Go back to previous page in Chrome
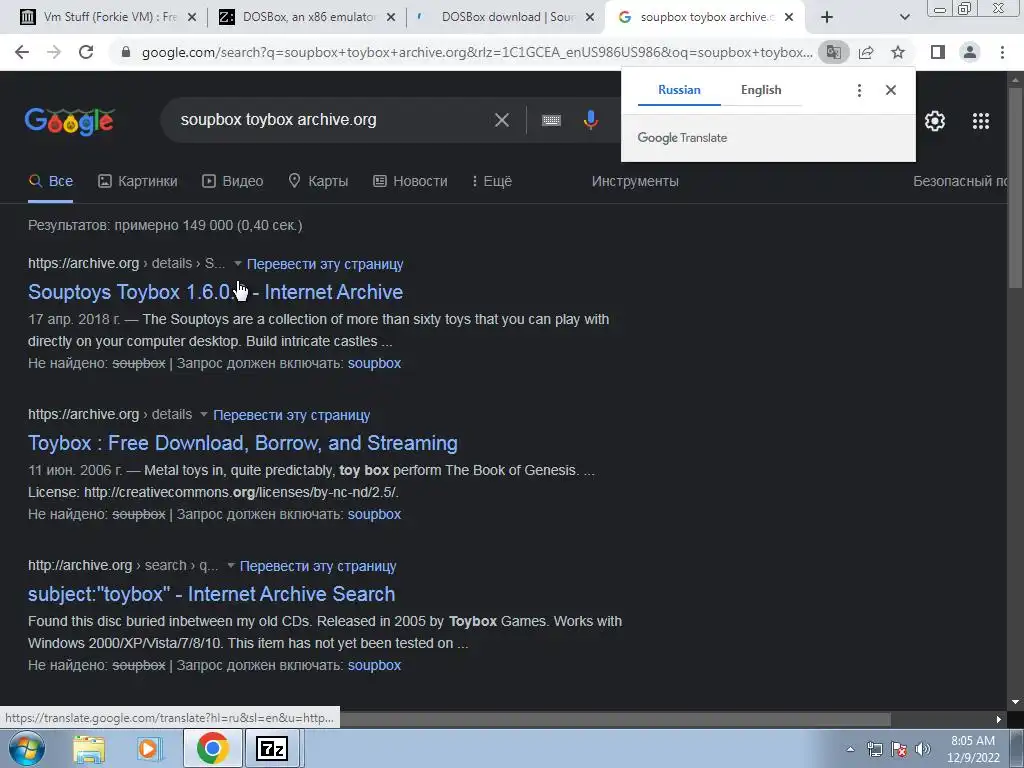This screenshot has height=768, width=1024. tap(22, 52)
